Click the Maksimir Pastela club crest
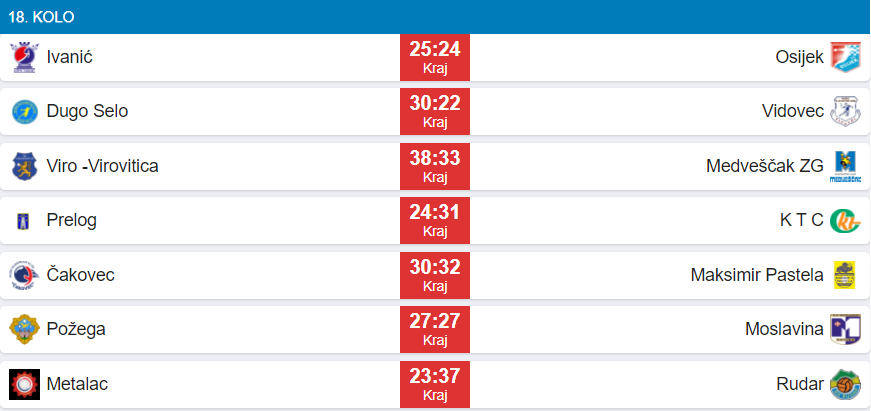This screenshot has height=411, width=871. (x=845, y=274)
